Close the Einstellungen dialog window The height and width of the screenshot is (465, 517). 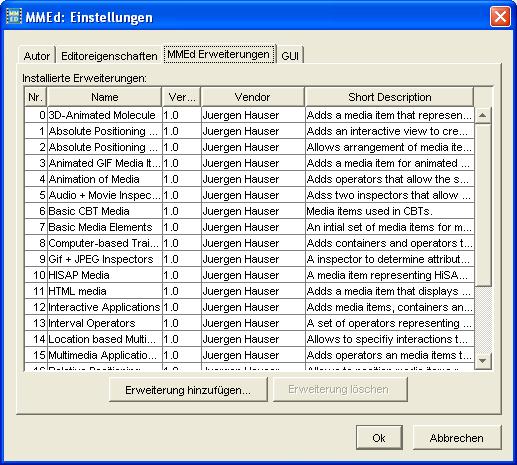(500, 16)
